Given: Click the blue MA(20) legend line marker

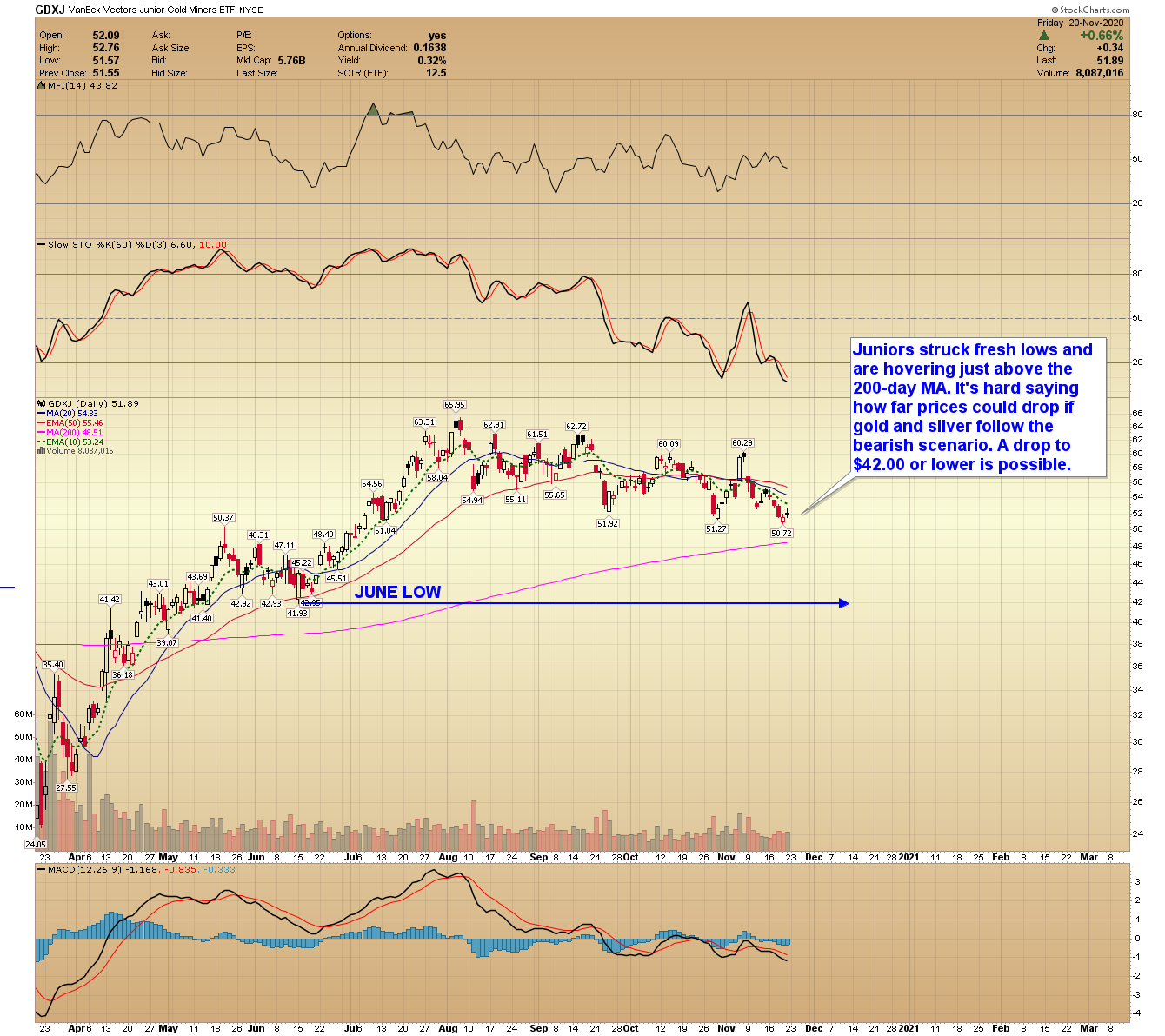Looking at the screenshot, I should coord(40,414).
